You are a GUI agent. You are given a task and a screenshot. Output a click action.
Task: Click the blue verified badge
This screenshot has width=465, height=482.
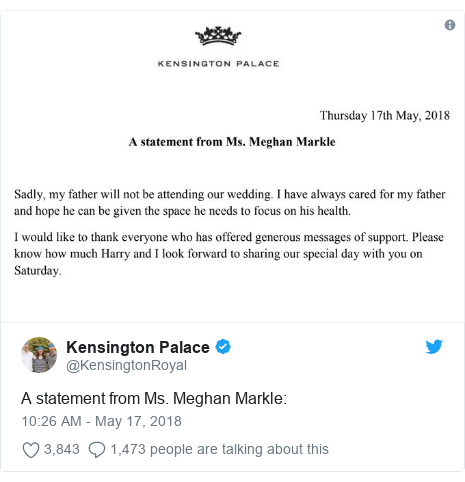[223, 347]
